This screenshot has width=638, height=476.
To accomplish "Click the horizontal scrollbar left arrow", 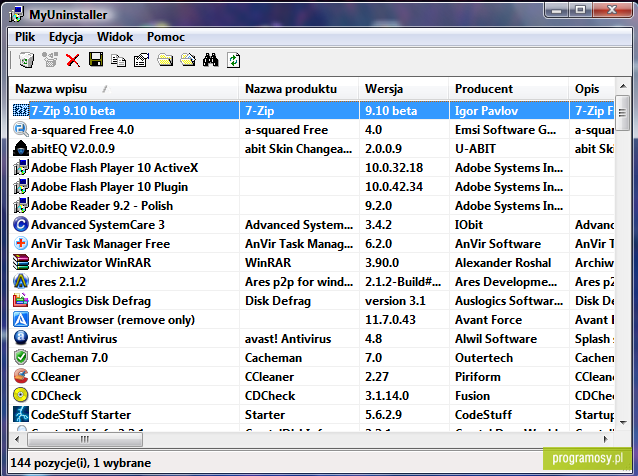I will (17, 439).
